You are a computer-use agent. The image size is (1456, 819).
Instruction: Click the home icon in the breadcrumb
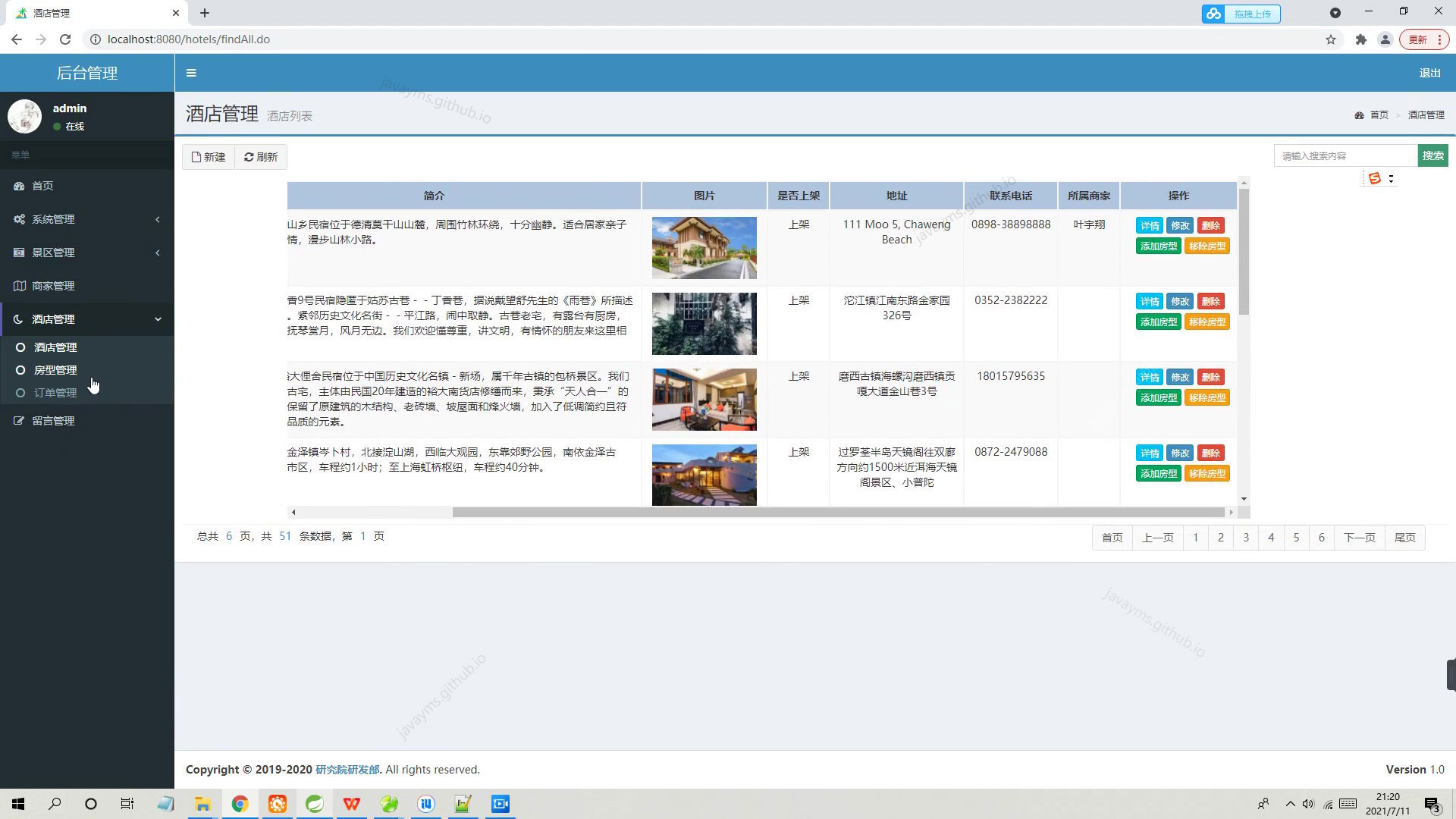click(1360, 115)
